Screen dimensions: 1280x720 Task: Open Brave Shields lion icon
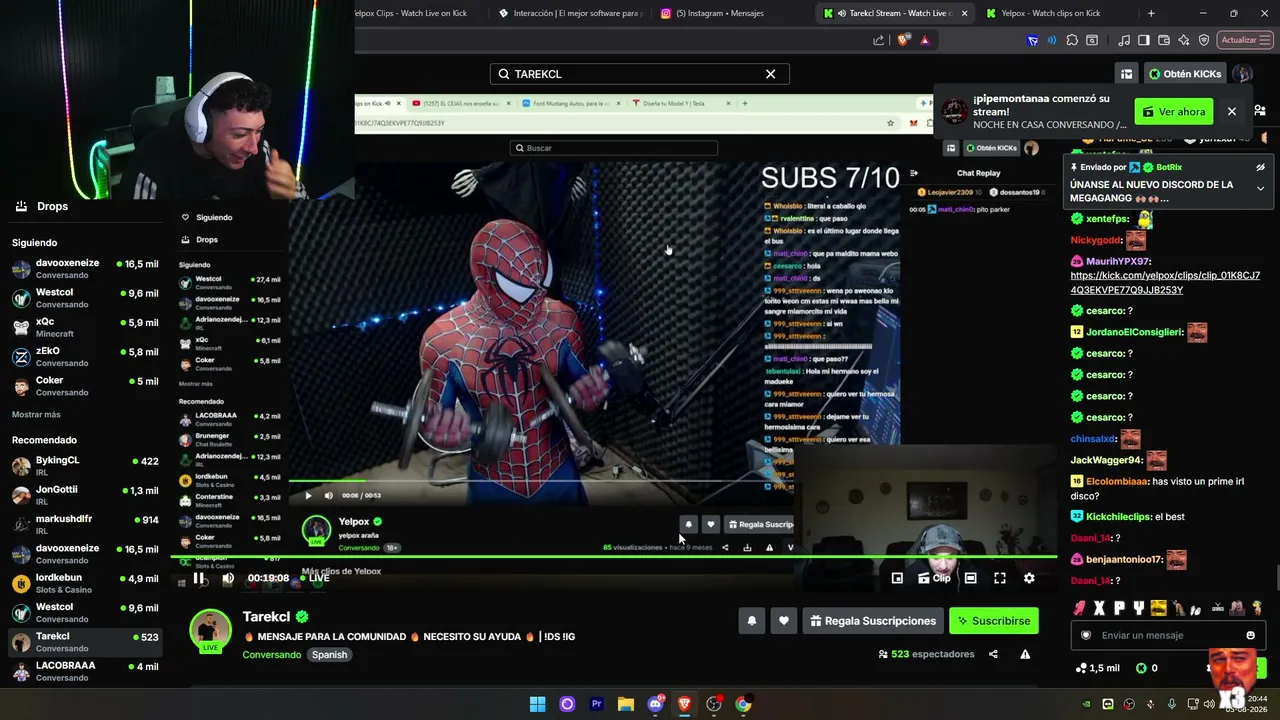point(903,40)
